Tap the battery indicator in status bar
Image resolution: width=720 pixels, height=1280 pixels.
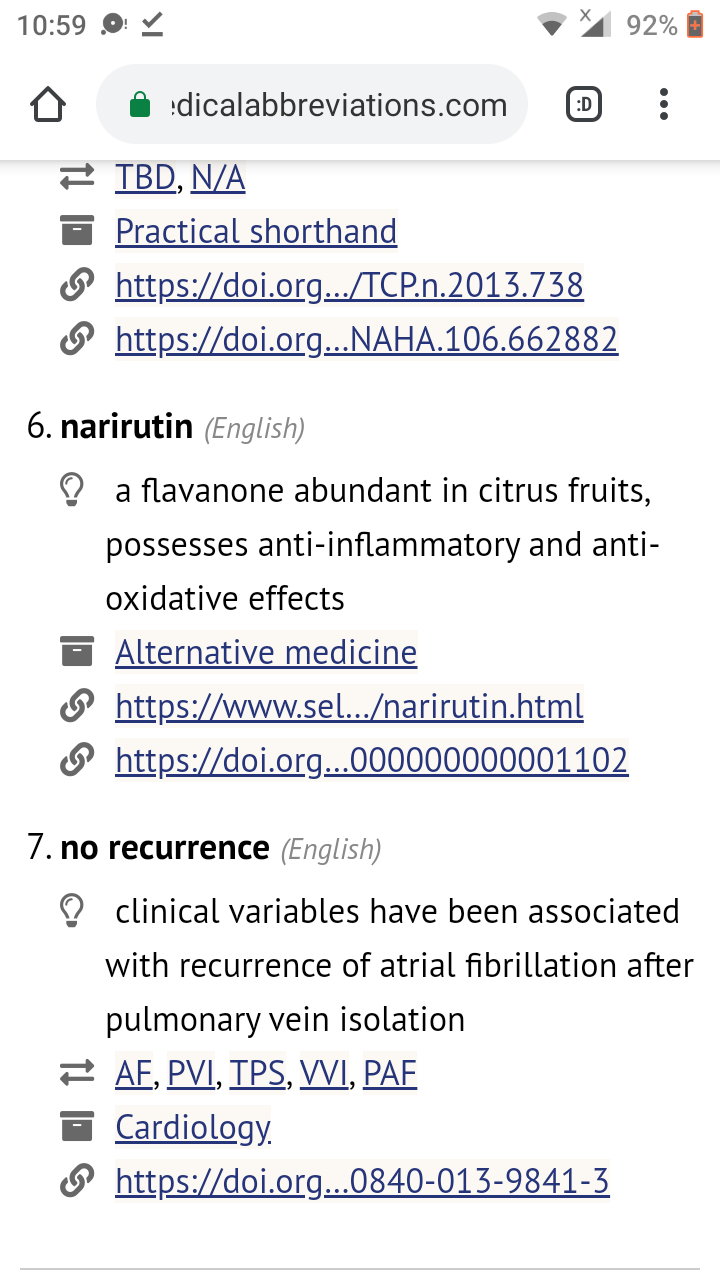(695, 25)
